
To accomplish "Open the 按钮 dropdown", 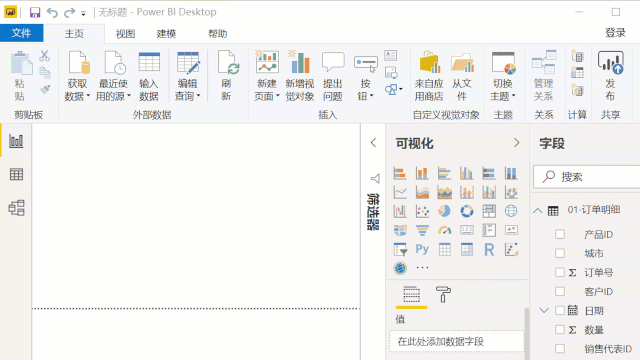I will click(x=365, y=78).
